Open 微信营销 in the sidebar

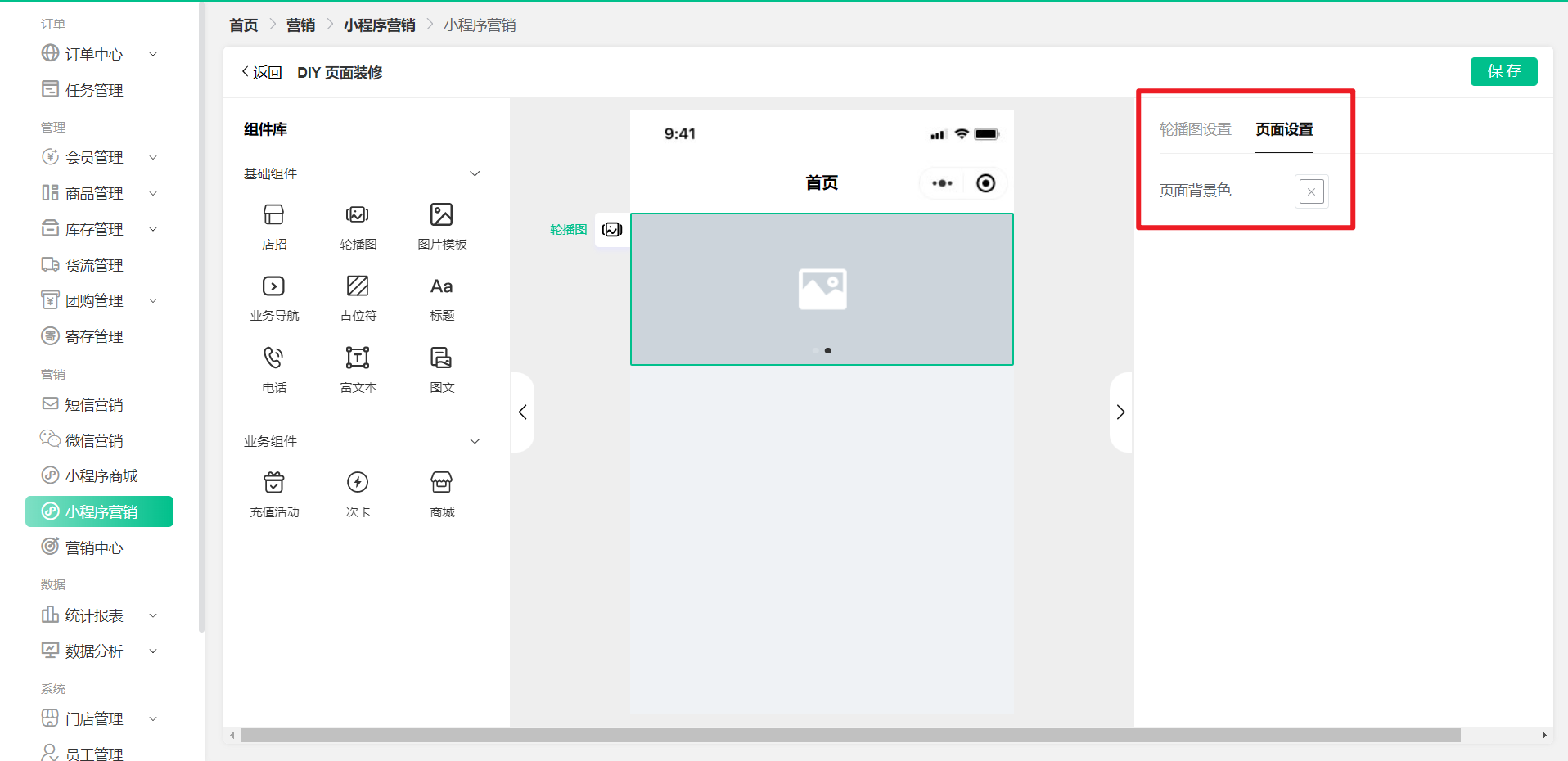[x=94, y=440]
